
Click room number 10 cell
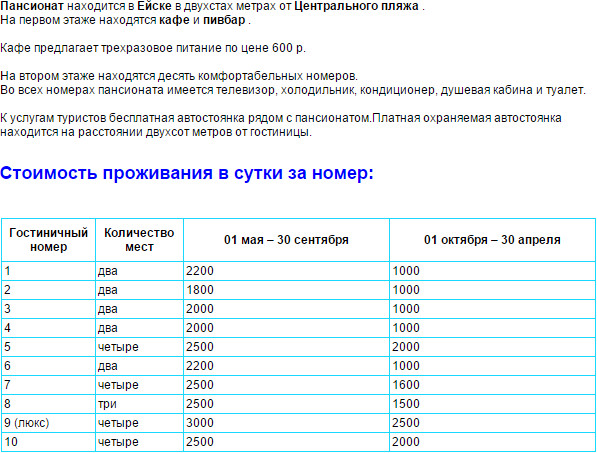48,442
